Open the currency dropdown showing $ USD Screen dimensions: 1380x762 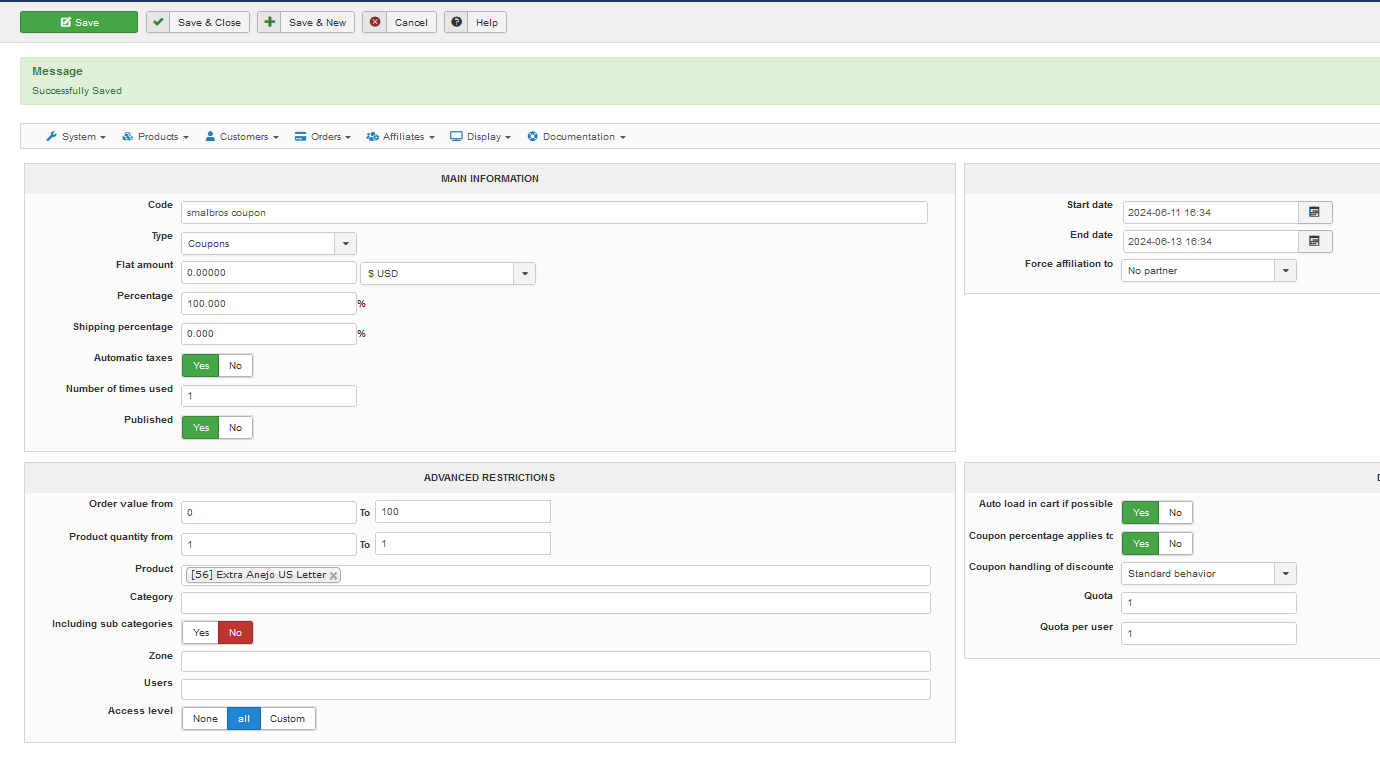(448, 273)
